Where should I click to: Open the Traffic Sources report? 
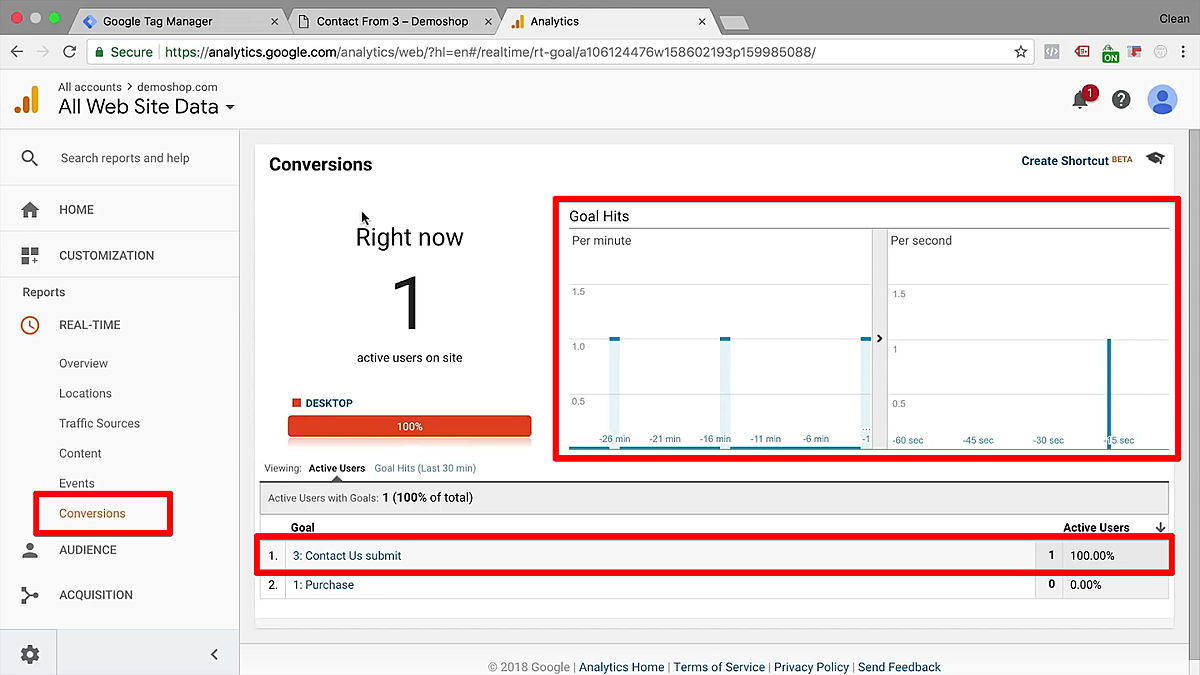tap(99, 424)
